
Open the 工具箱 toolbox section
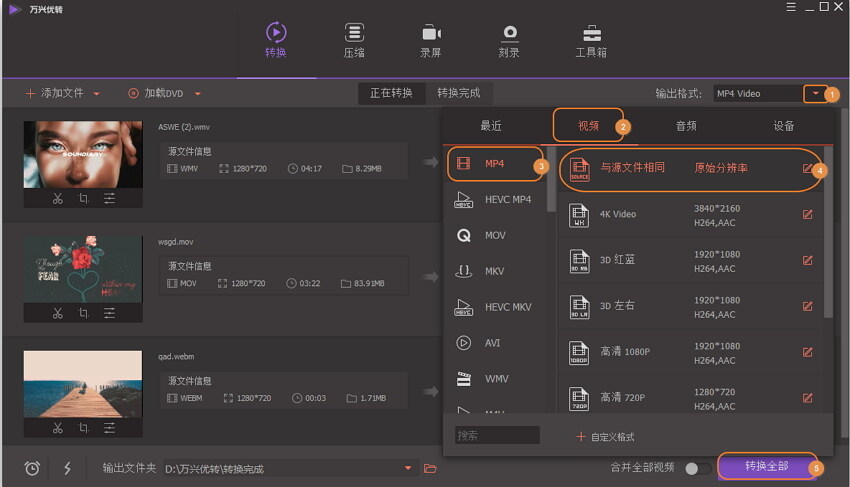[x=591, y=40]
